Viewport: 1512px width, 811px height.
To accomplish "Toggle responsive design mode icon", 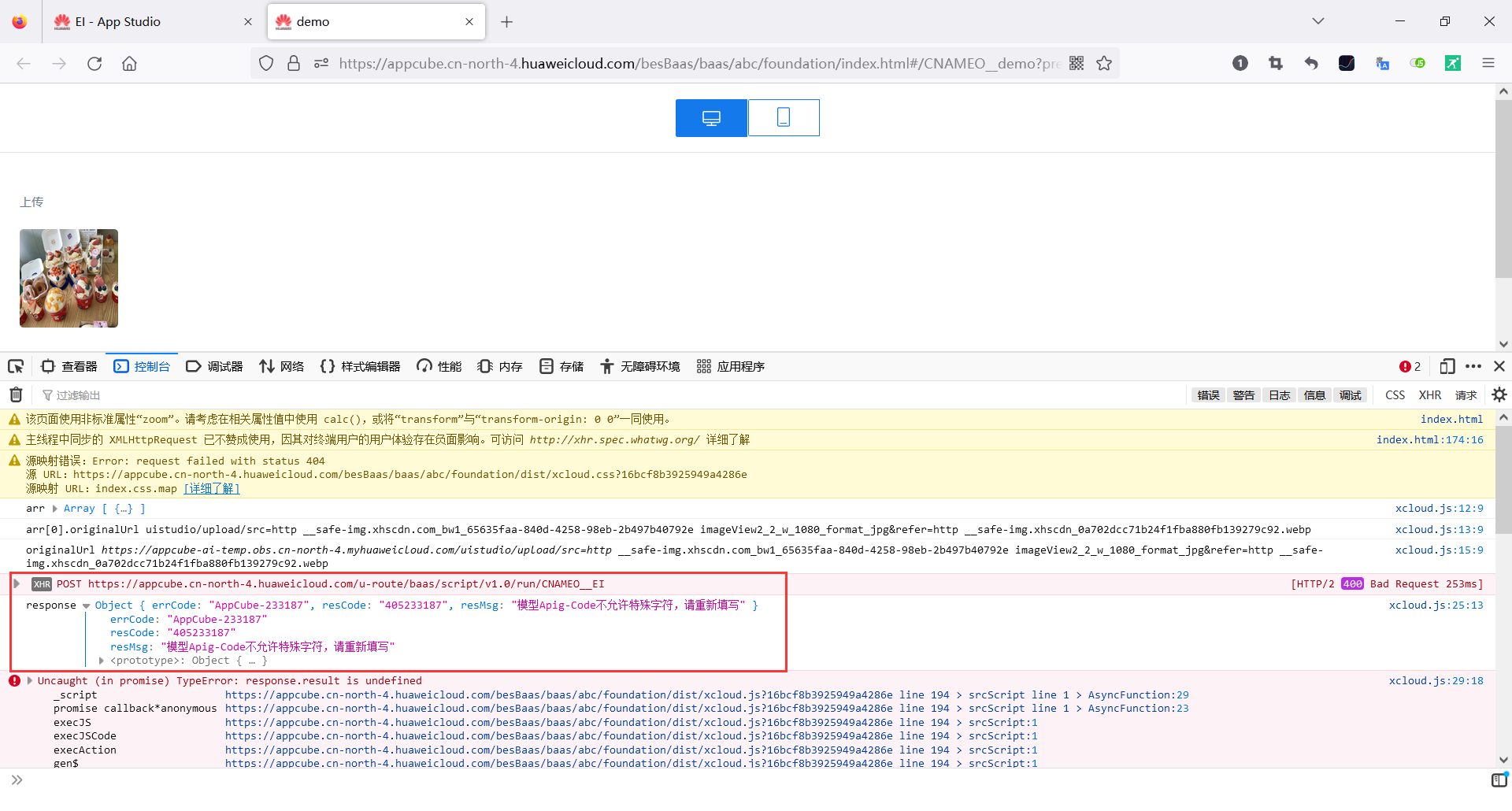I will click(1447, 366).
